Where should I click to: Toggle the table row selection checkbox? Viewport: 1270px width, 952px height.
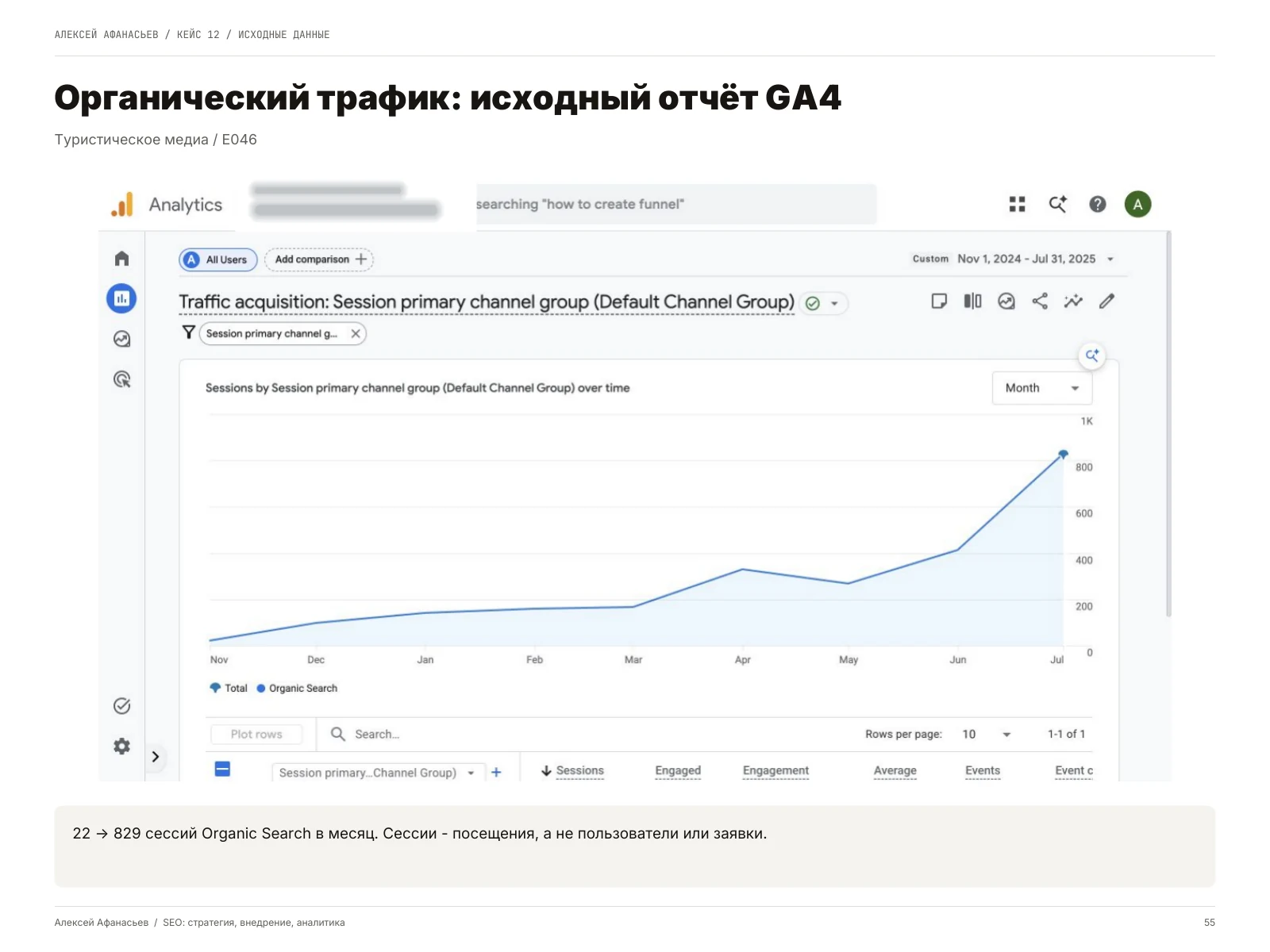pyautogui.click(x=222, y=769)
